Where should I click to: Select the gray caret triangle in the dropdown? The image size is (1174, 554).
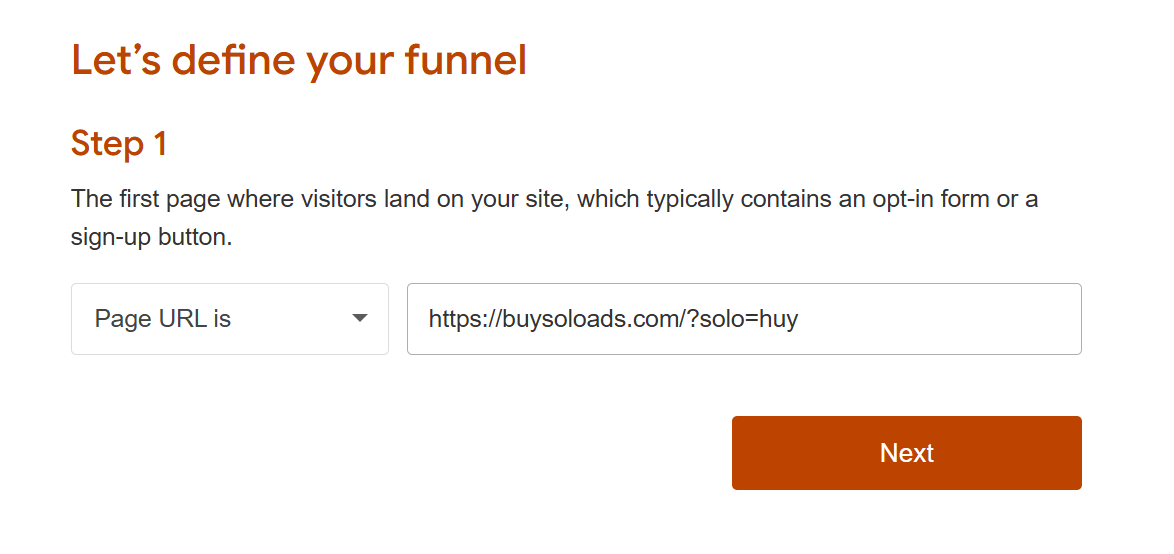click(x=360, y=318)
